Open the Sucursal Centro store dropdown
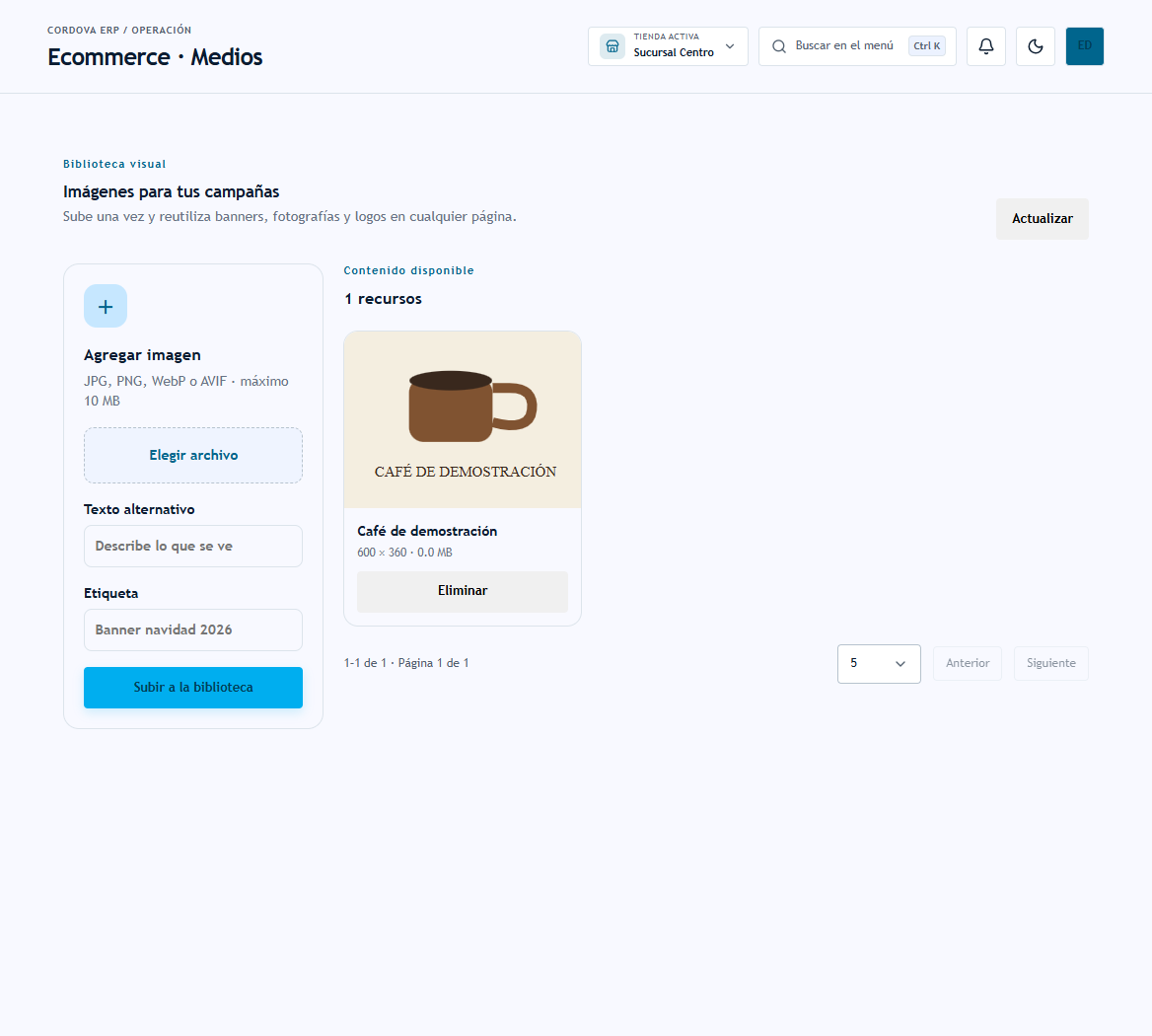Screen dimensions: 1152x1036 [x=668, y=46]
